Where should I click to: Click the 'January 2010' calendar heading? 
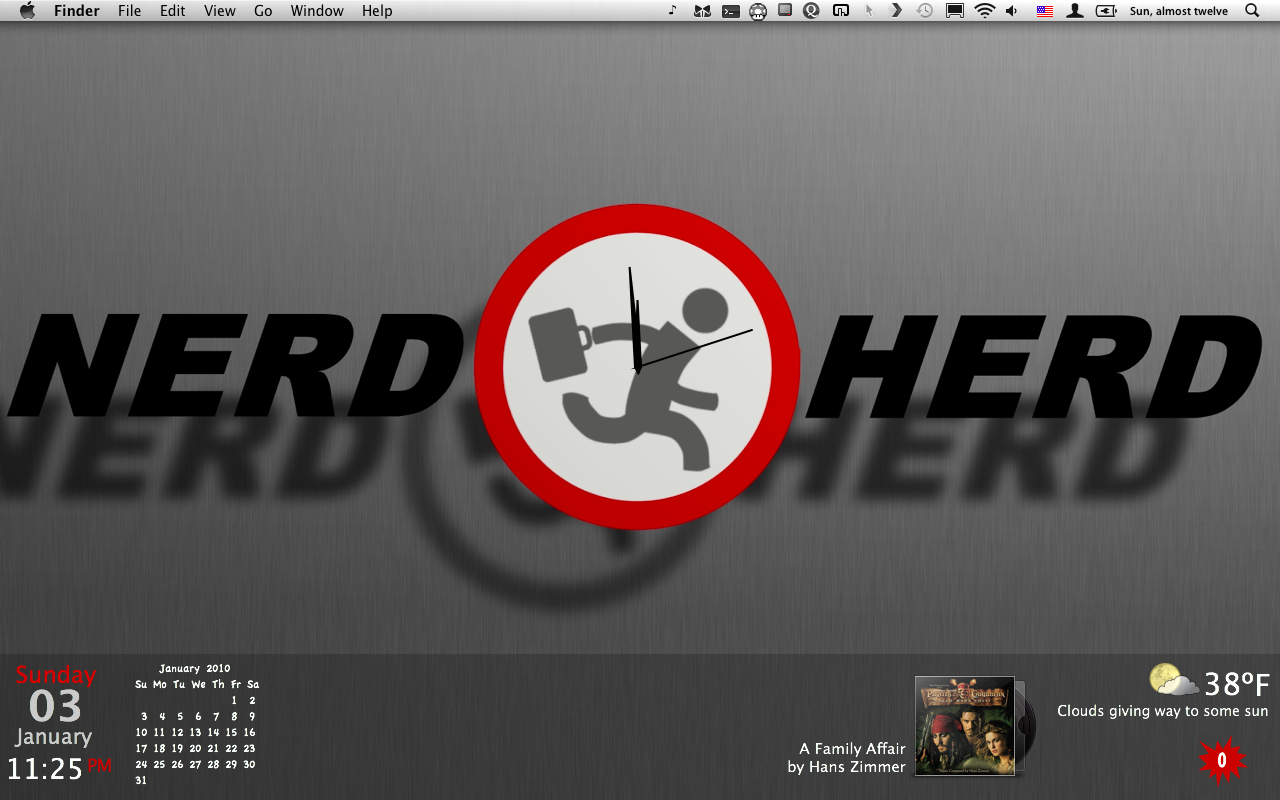(x=195, y=668)
